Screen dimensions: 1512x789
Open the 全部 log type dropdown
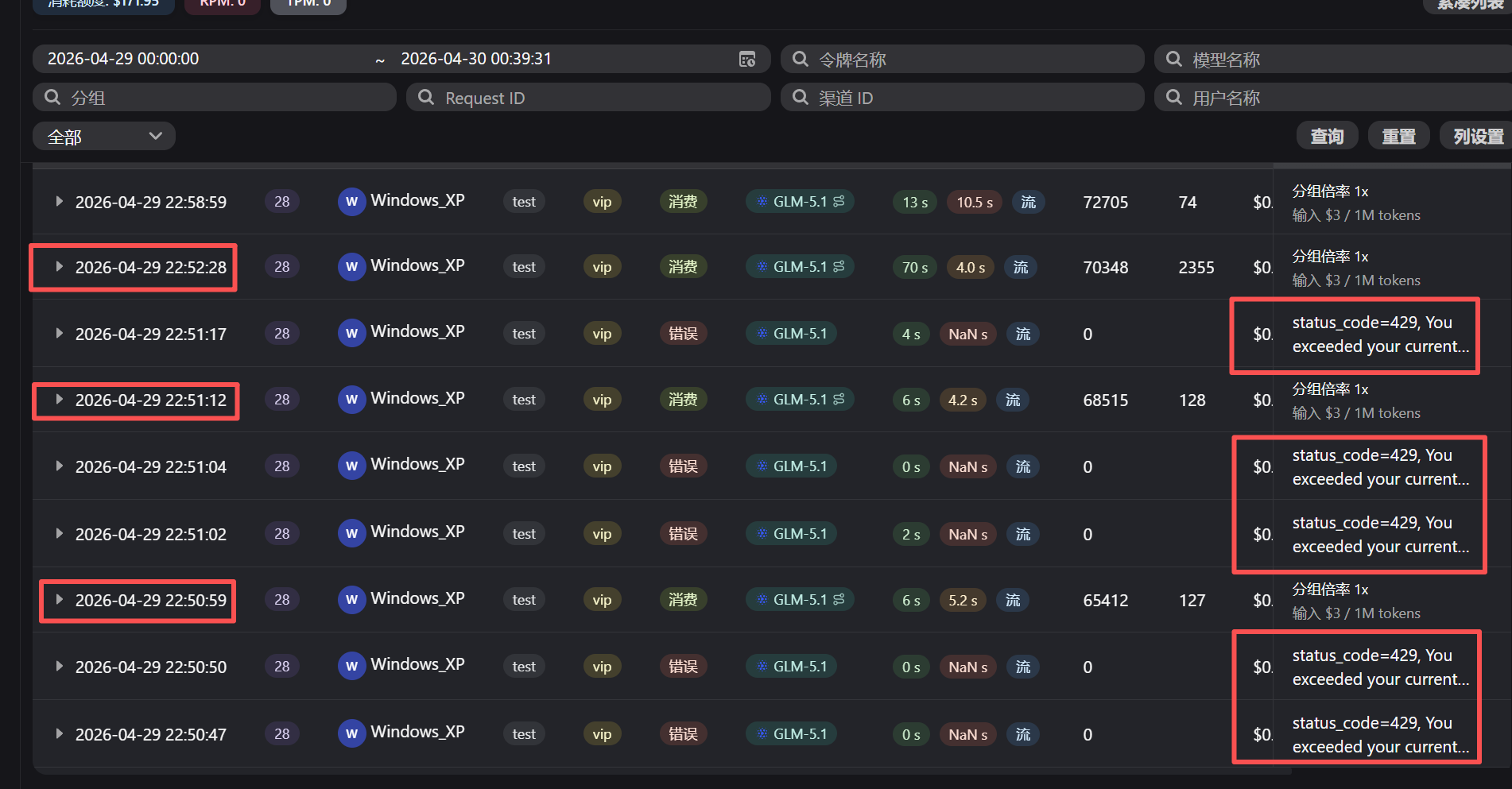pos(104,137)
